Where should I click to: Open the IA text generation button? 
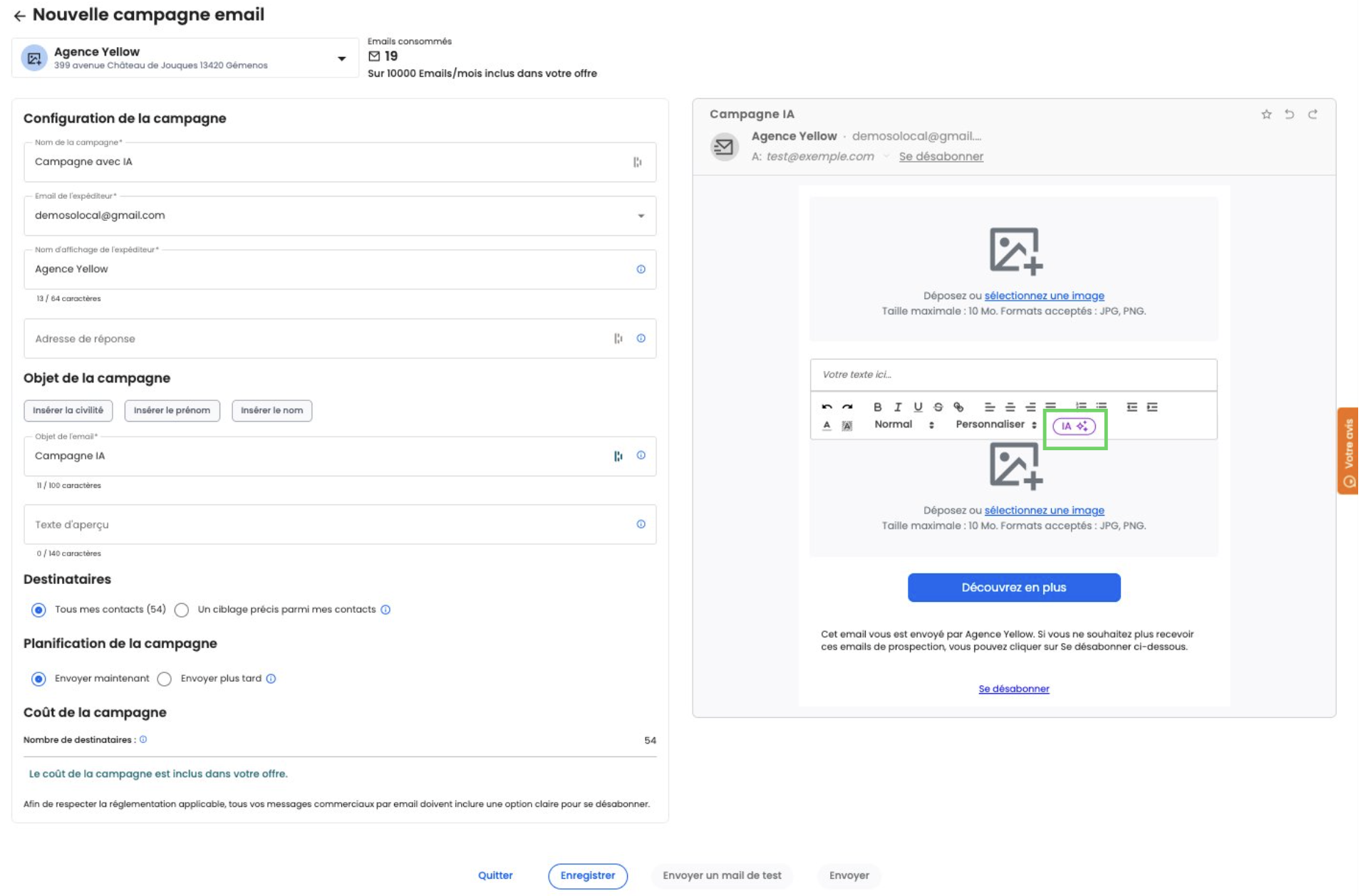pyautogui.click(x=1075, y=427)
